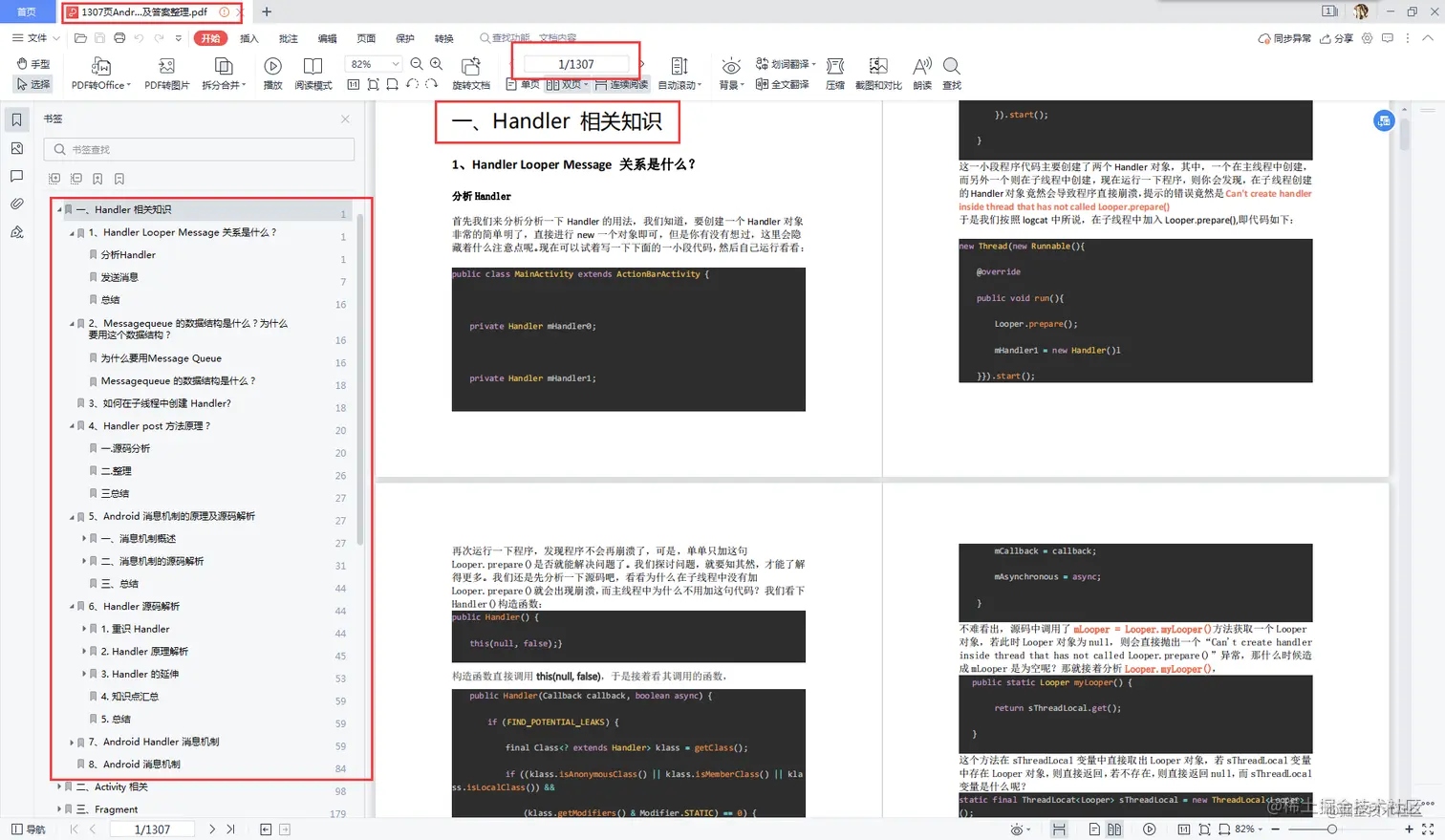This screenshot has width=1445, height=840.
Task: Click 全文翻译 full-text translate
Action: [783, 84]
